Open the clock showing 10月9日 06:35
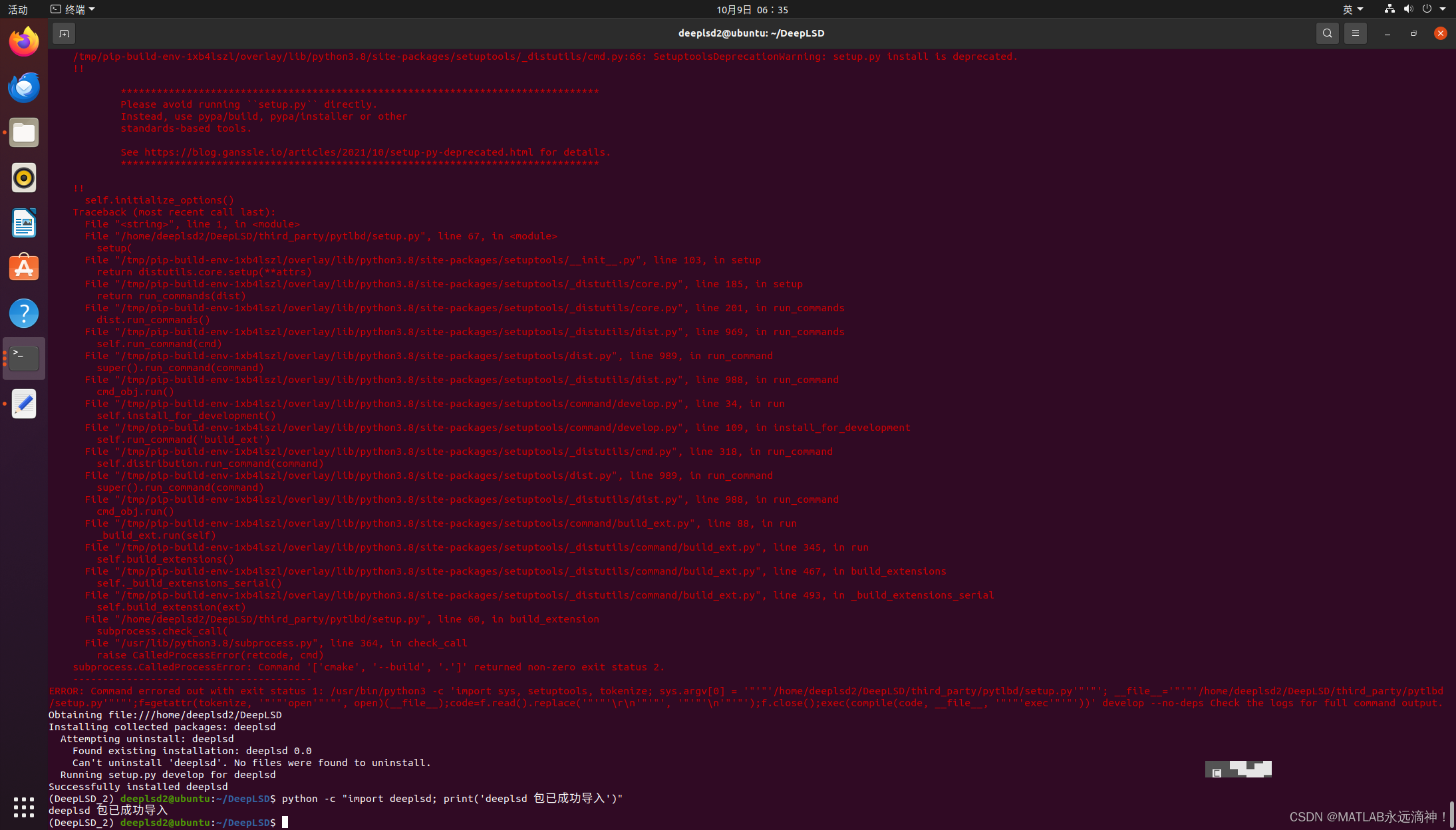 pos(752,9)
